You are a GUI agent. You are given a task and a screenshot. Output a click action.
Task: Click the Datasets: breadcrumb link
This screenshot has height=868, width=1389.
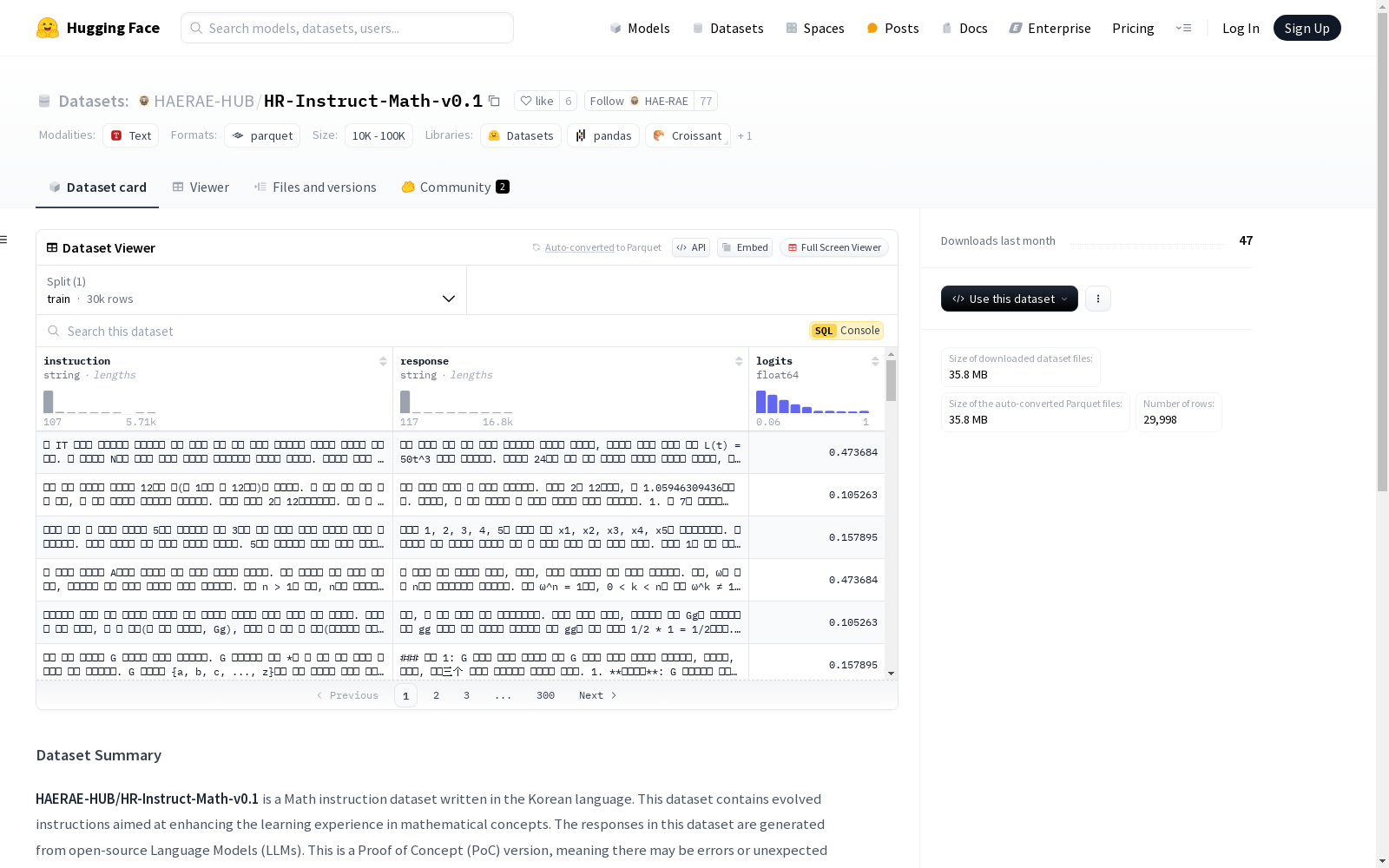(94, 101)
